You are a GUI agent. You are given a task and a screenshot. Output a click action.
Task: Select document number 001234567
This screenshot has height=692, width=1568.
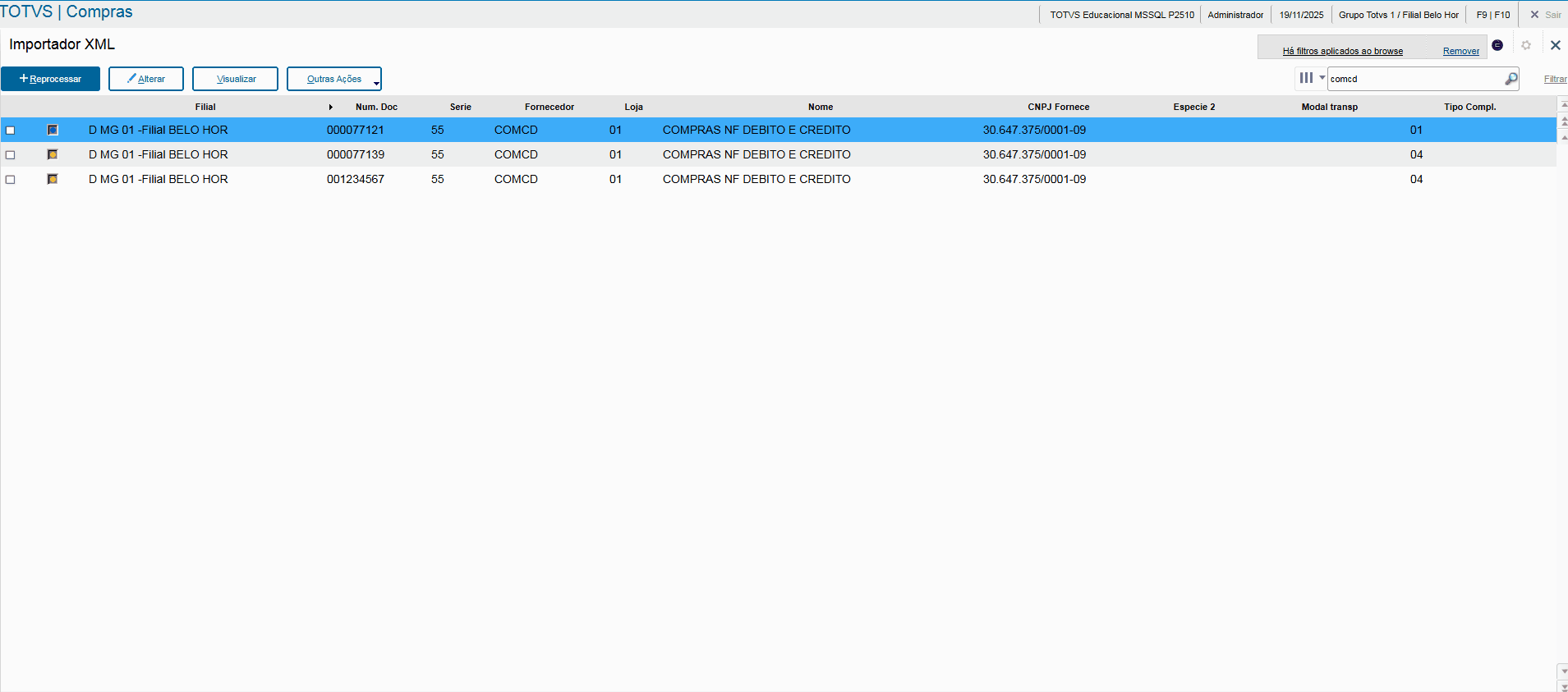coord(356,179)
